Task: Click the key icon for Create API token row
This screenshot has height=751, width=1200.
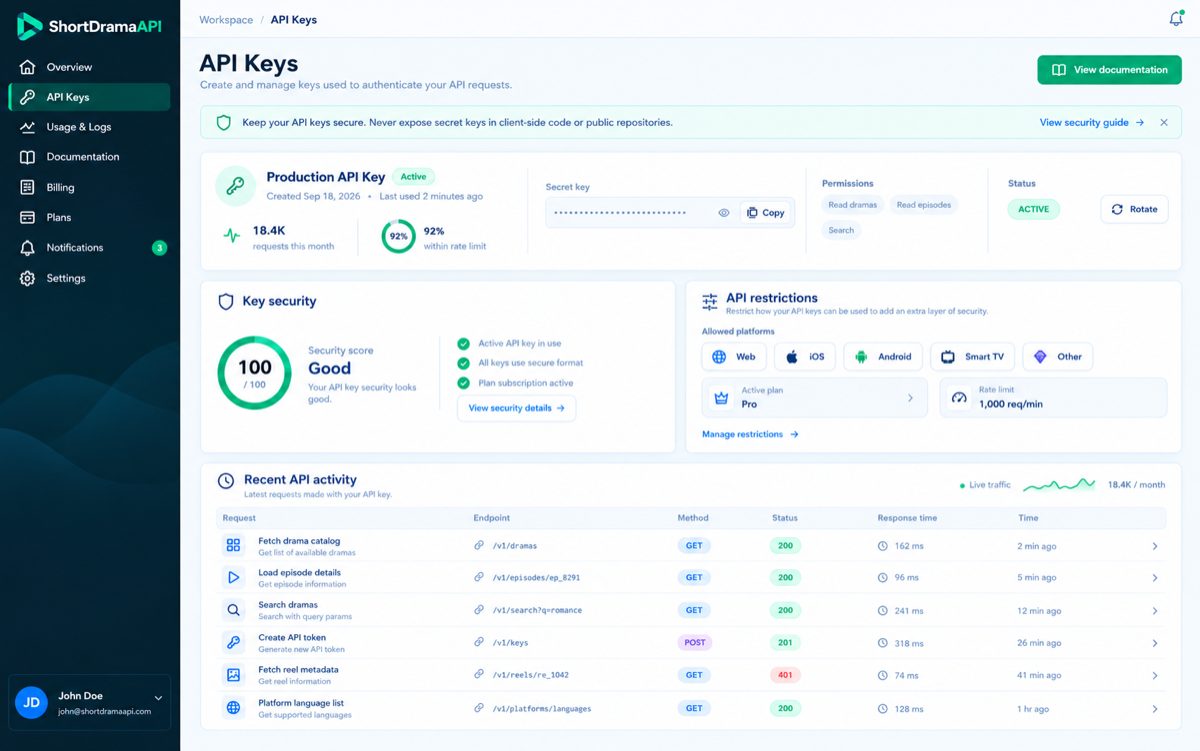Action: coord(233,642)
